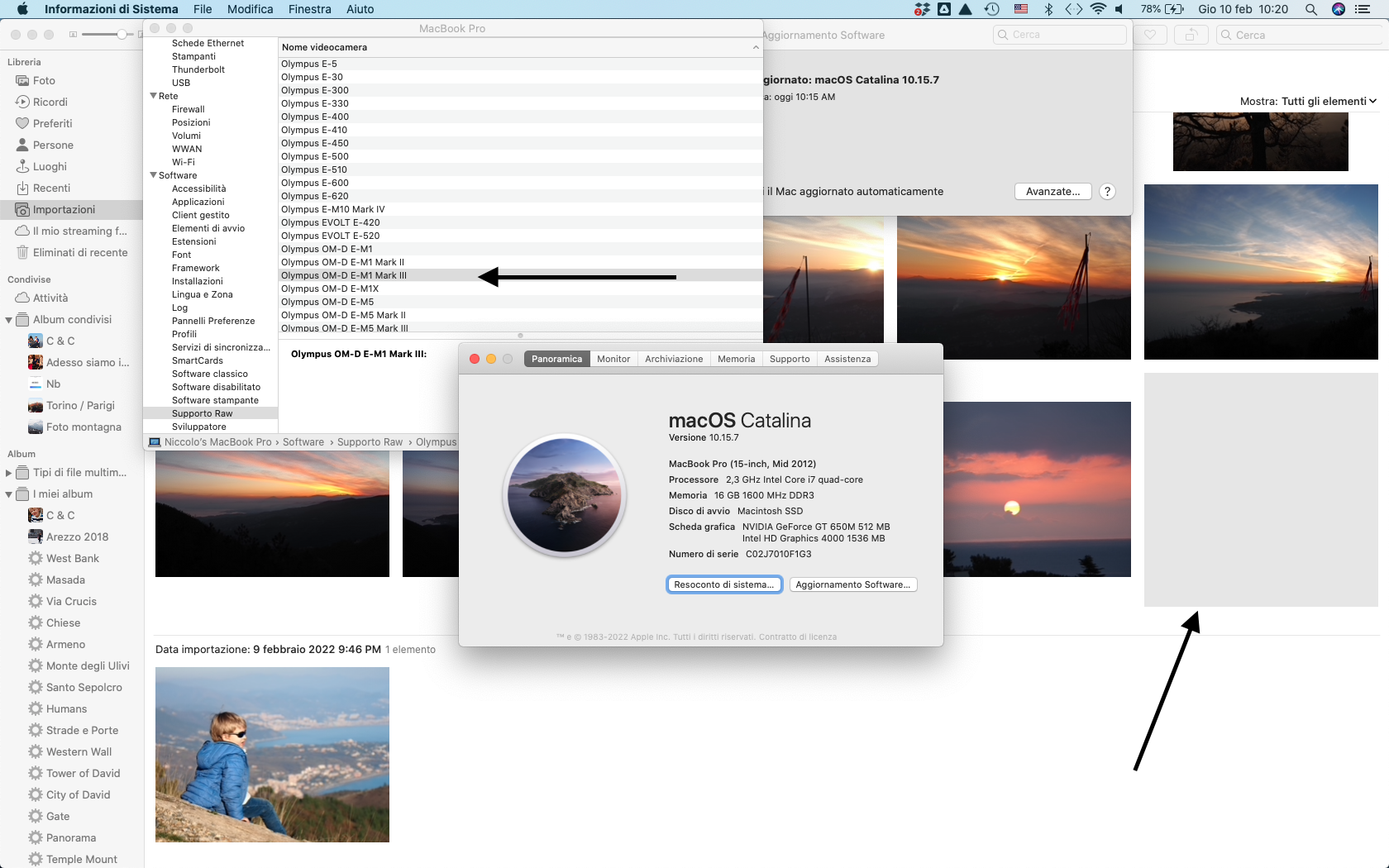The height and width of the screenshot is (868, 1389).
Task: Select Olympus E-M10 Mark IV row
Action: coord(520,209)
